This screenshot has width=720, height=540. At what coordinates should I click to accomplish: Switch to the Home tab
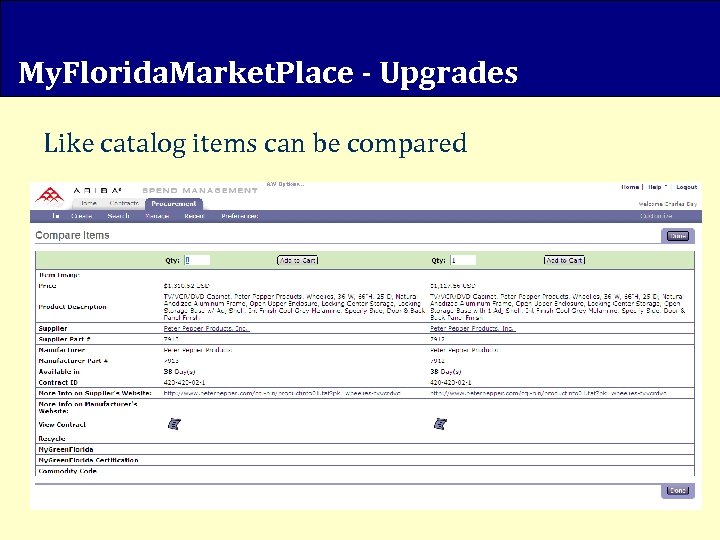(x=89, y=203)
